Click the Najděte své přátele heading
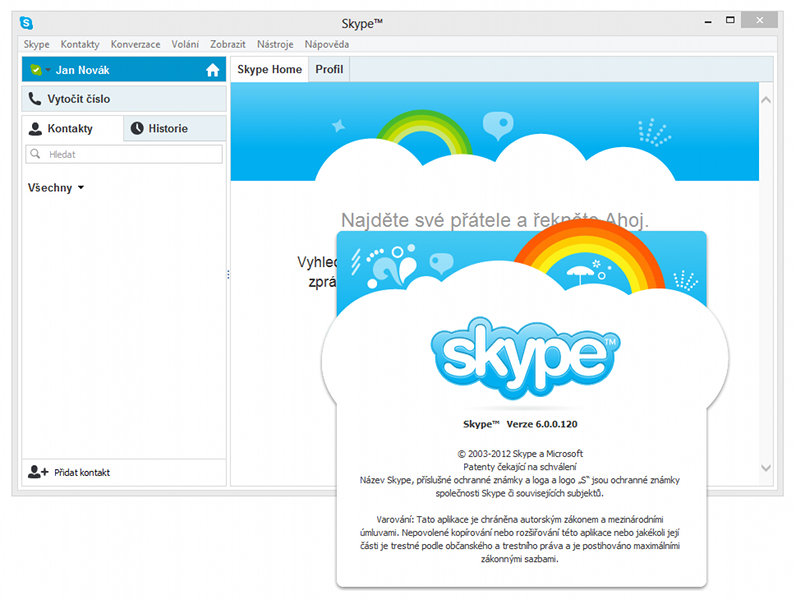The height and width of the screenshot is (600, 796). click(x=495, y=220)
